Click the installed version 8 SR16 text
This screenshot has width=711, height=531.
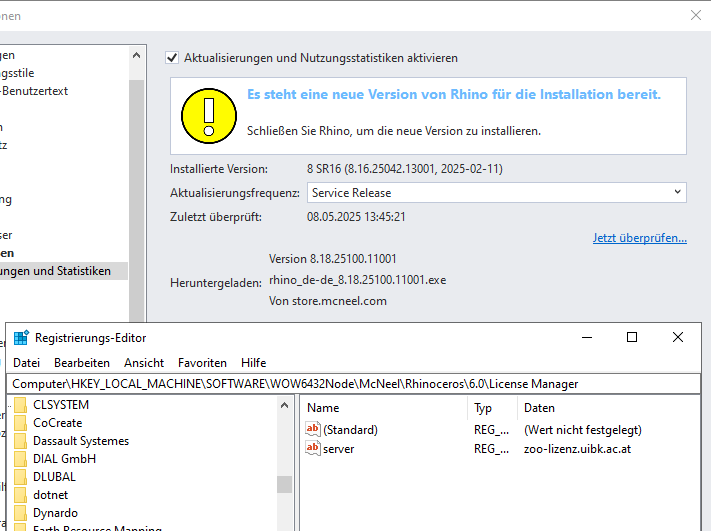(x=404, y=169)
